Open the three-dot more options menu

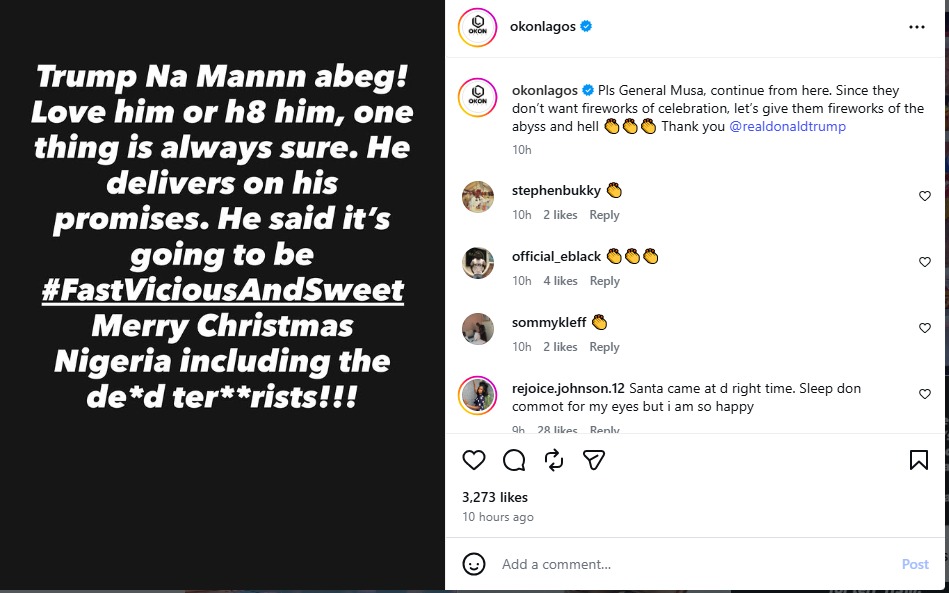tap(917, 27)
